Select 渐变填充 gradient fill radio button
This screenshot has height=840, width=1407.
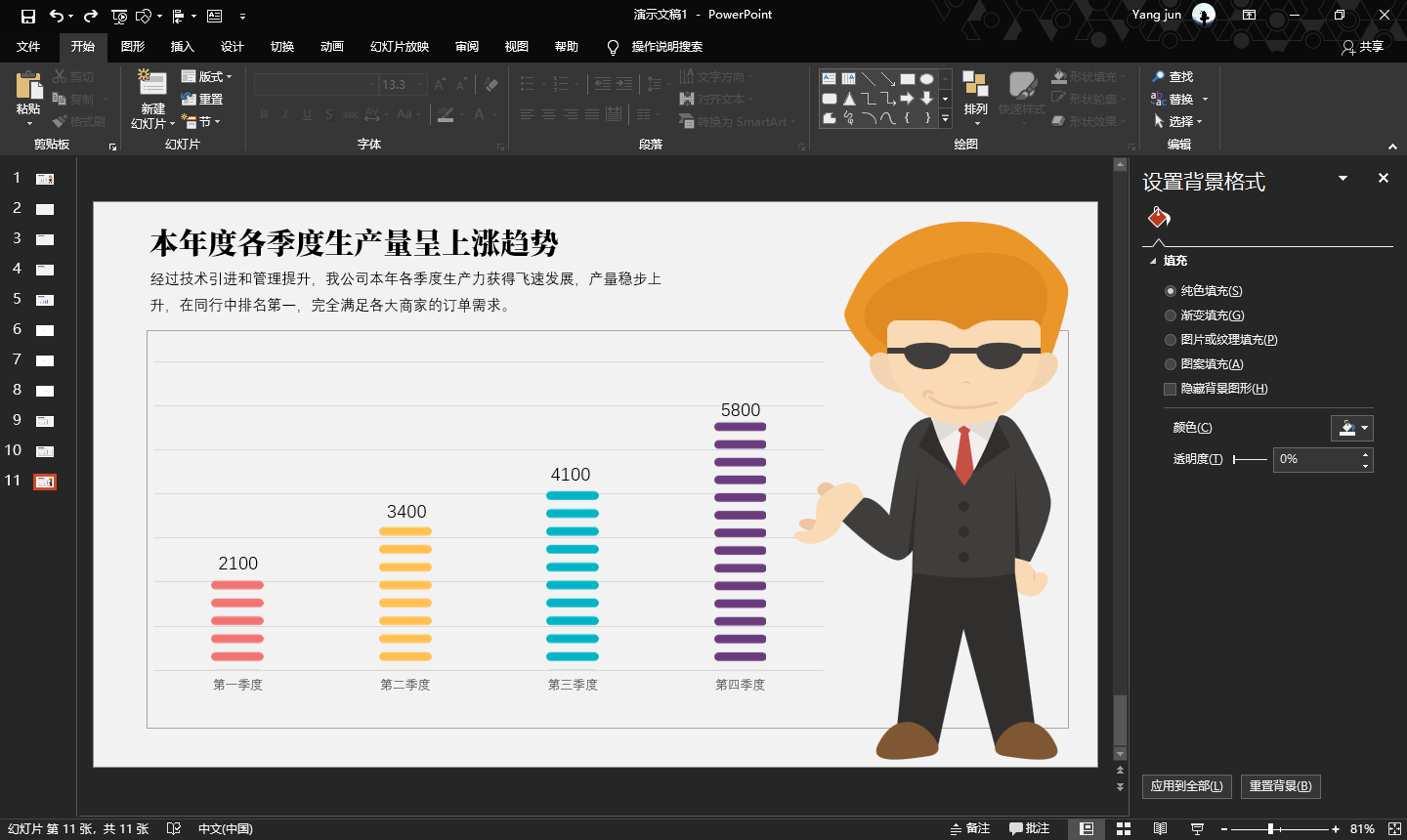coord(1171,315)
